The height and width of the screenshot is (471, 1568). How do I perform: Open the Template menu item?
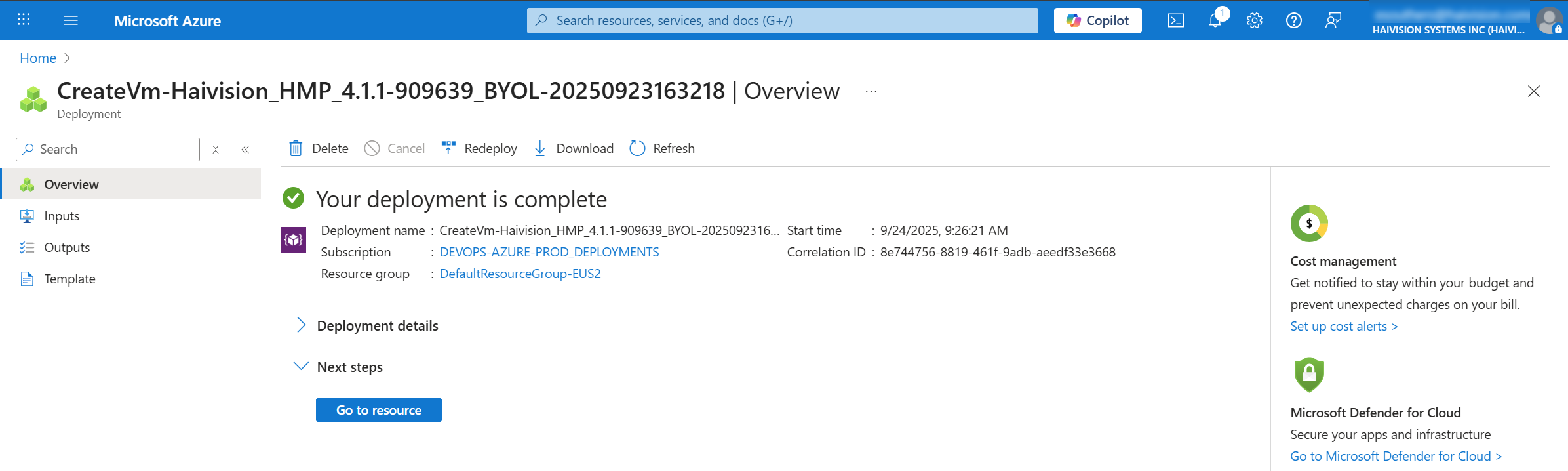[69, 279]
